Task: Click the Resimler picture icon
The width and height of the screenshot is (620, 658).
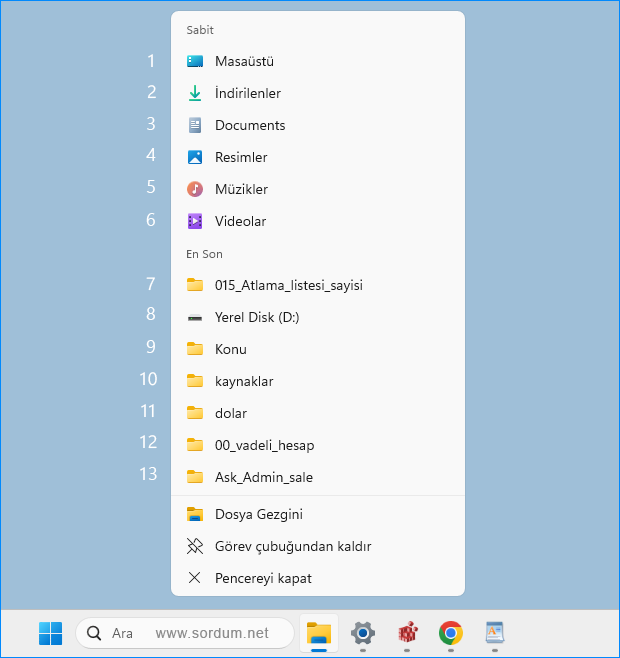Action: 195,157
